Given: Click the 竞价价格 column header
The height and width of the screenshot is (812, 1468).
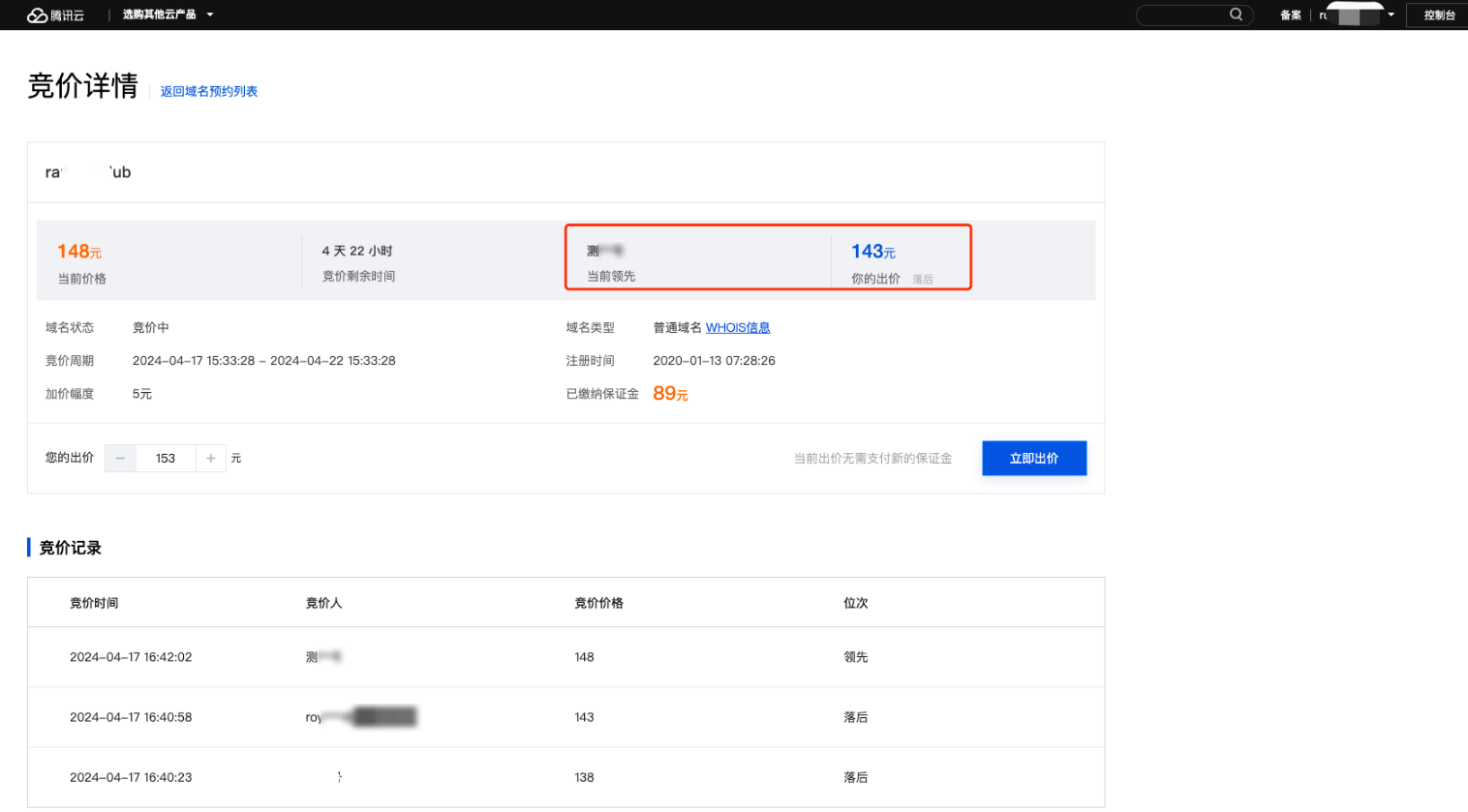Looking at the screenshot, I should 598,603.
